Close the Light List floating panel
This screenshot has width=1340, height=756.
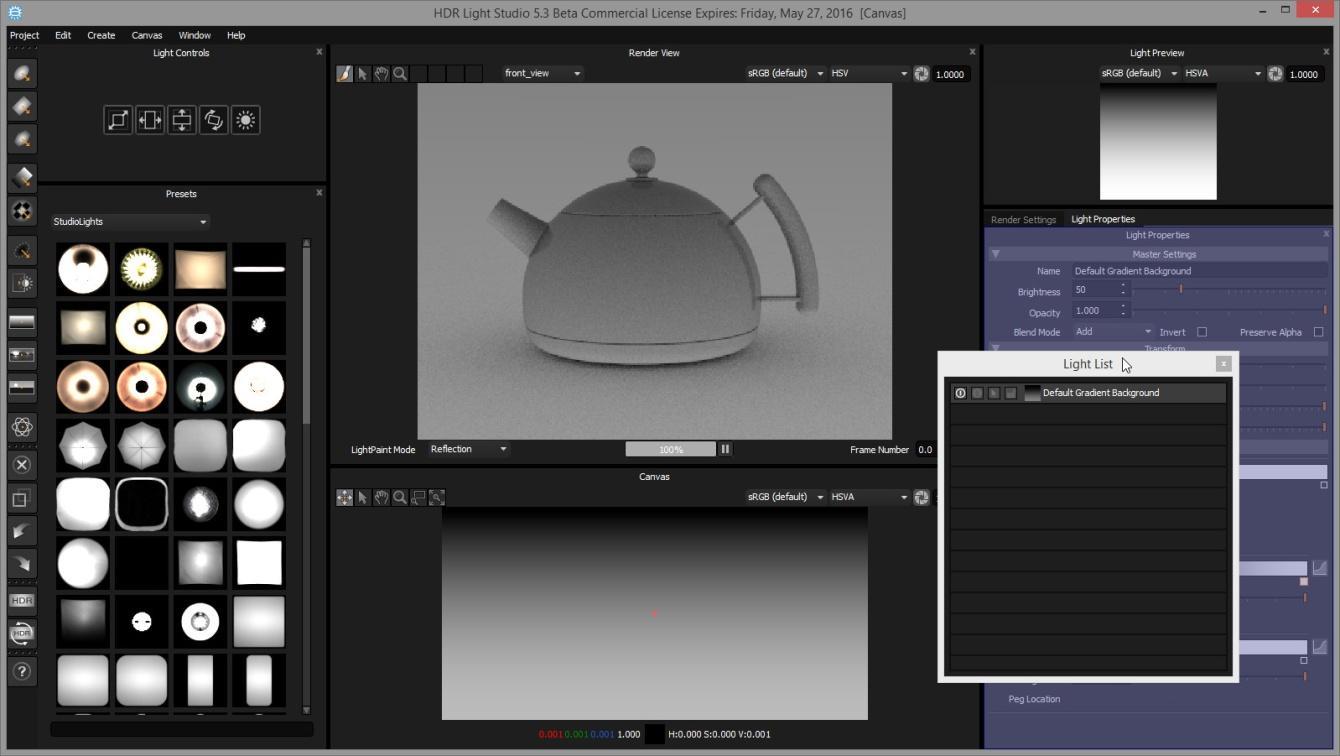(x=1223, y=364)
